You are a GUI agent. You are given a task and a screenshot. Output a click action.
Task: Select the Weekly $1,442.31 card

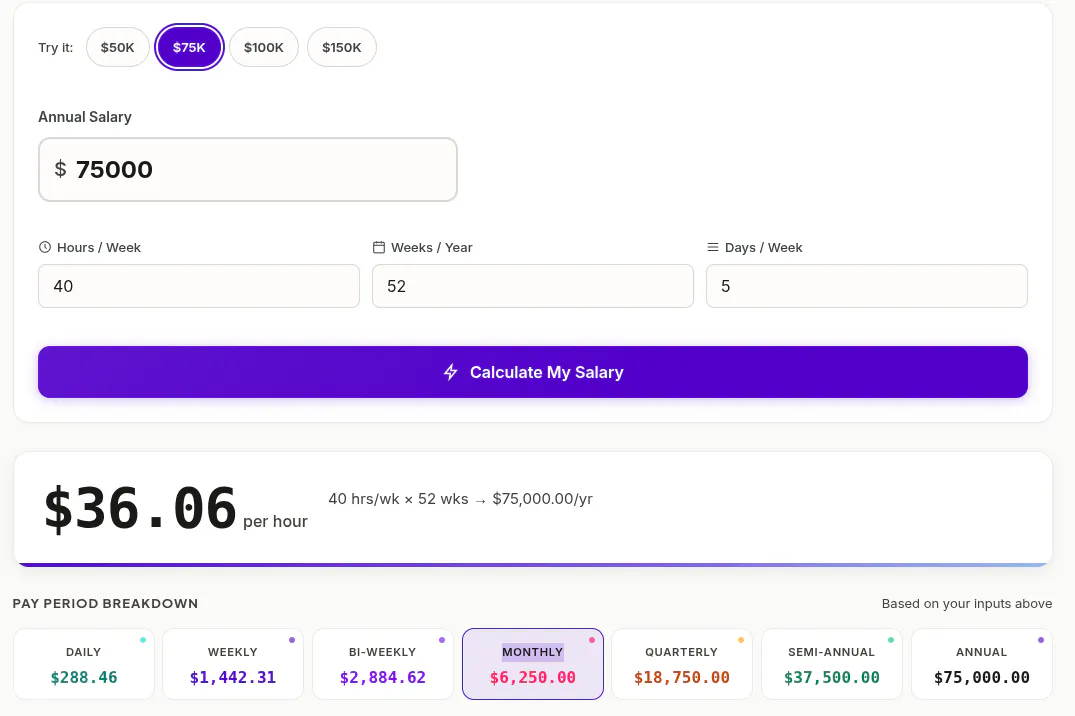(233, 664)
